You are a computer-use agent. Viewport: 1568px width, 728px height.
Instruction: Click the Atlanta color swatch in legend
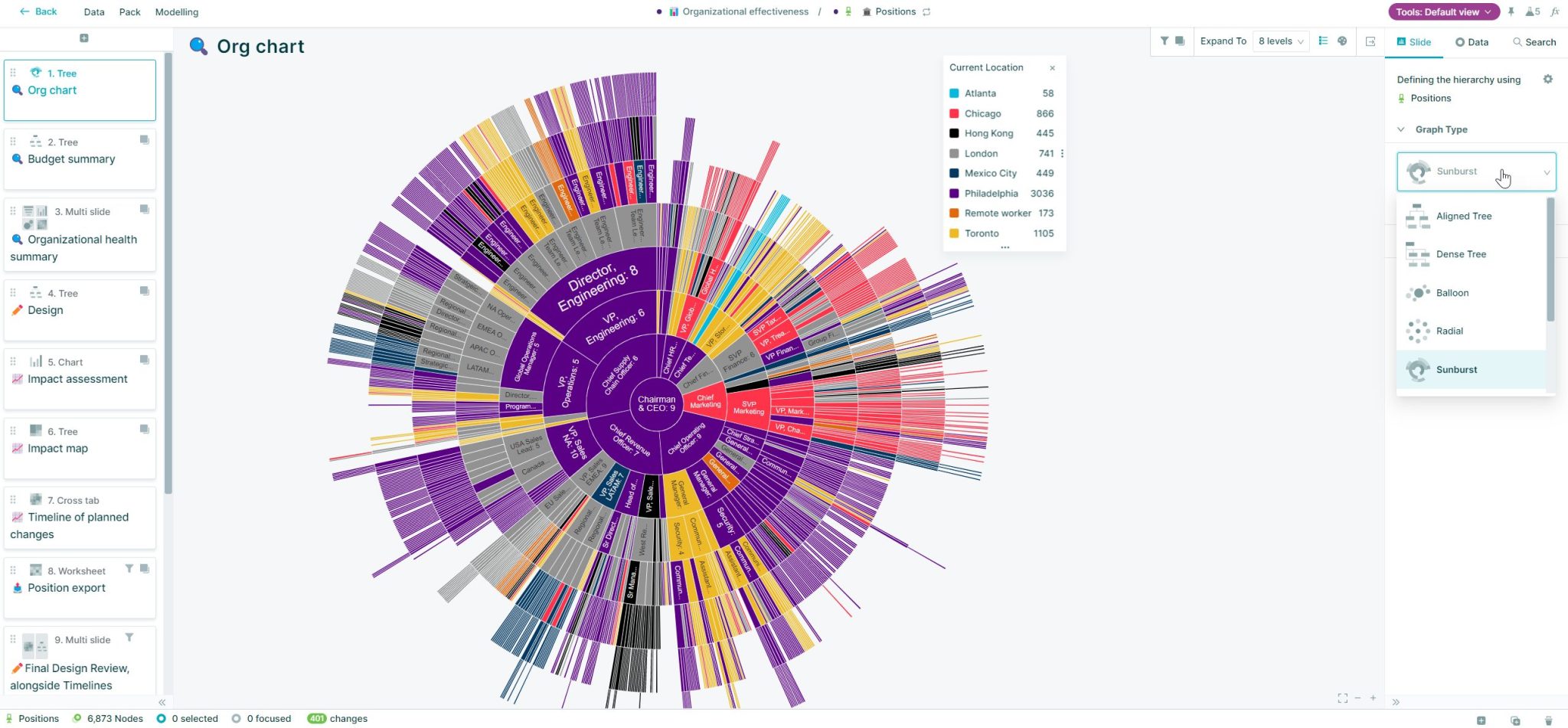(954, 93)
